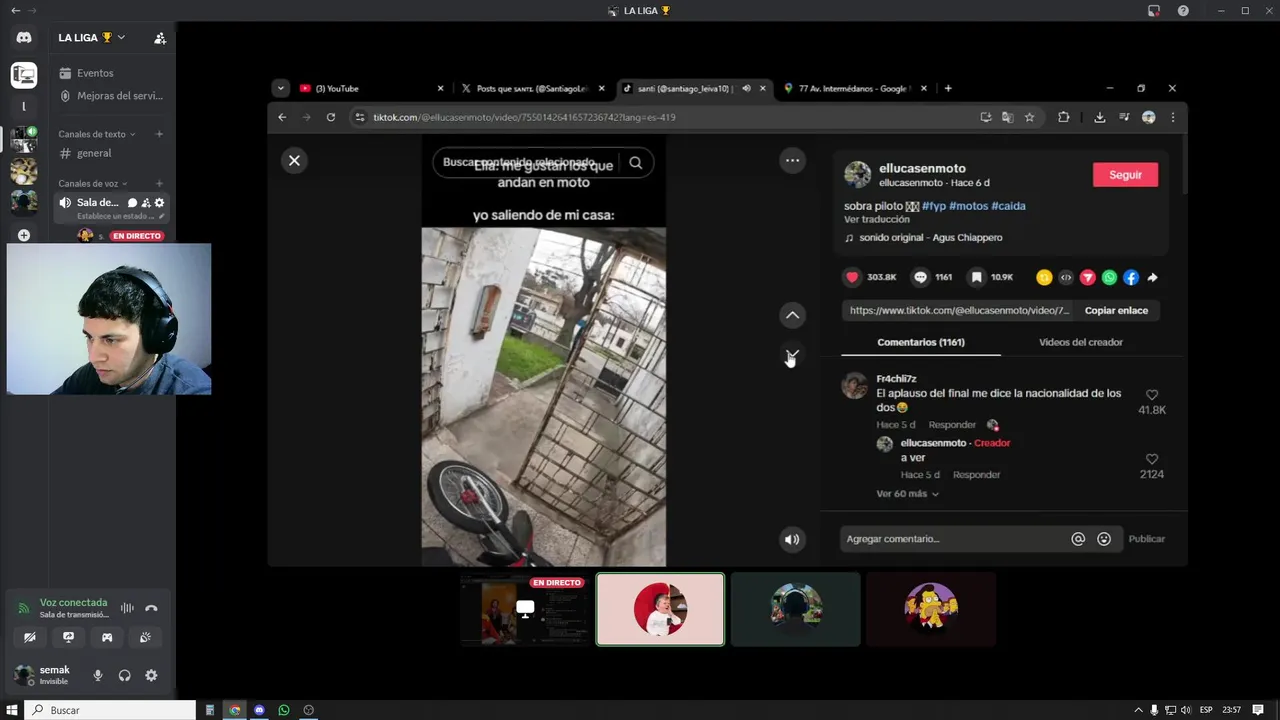Open the three-dot video options menu
This screenshot has height=720, width=1280.
pos(792,160)
